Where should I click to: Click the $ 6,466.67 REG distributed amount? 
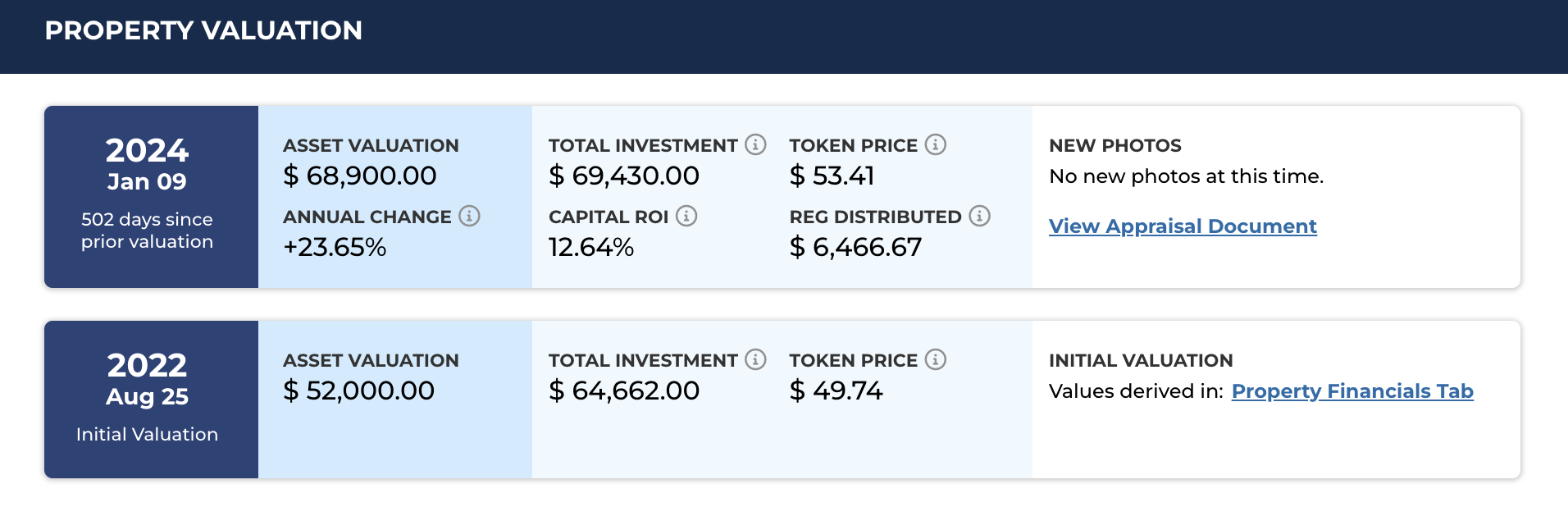pos(855,247)
